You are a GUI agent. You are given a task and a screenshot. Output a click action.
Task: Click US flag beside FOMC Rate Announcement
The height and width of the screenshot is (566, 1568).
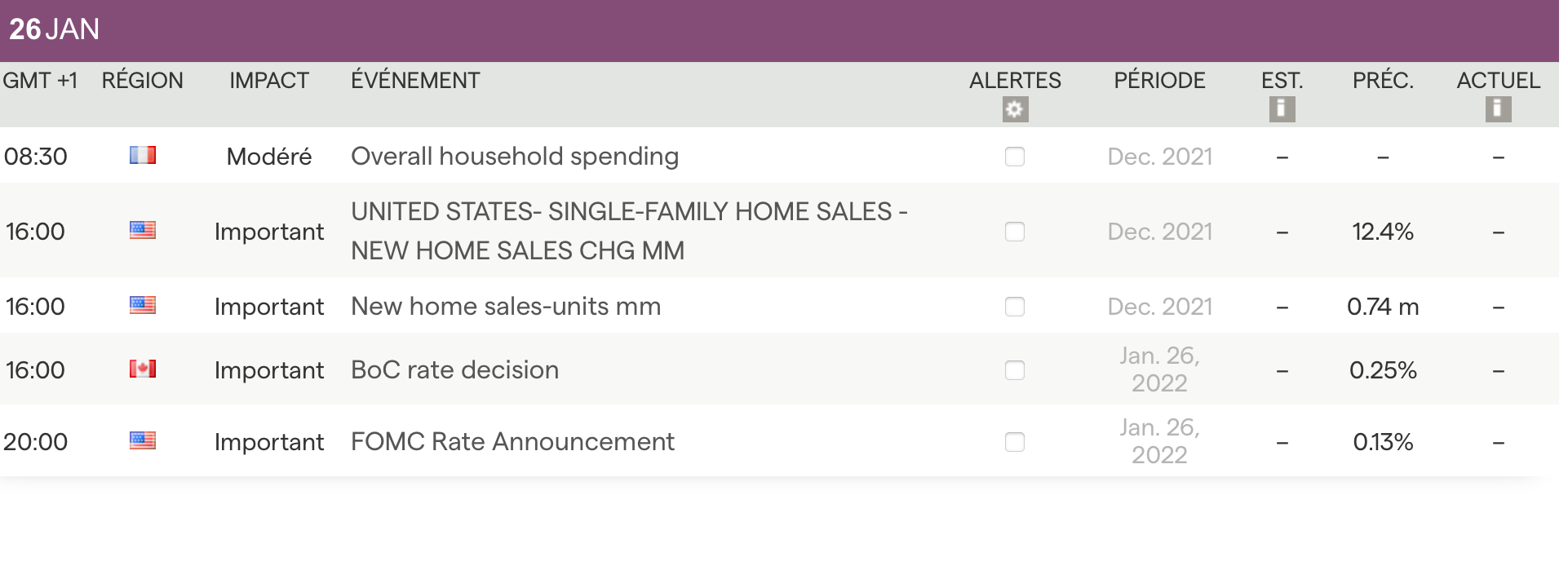click(143, 440)
